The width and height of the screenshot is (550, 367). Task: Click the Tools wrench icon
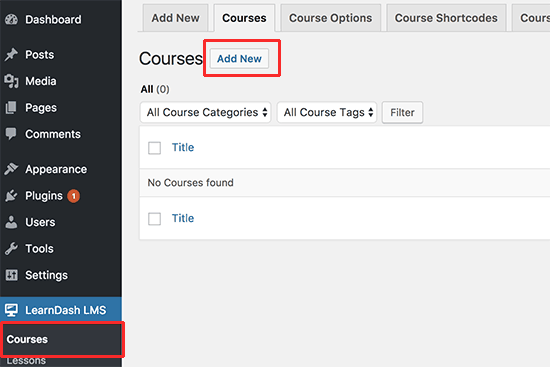pyautogui.click(x=11, y=248)
